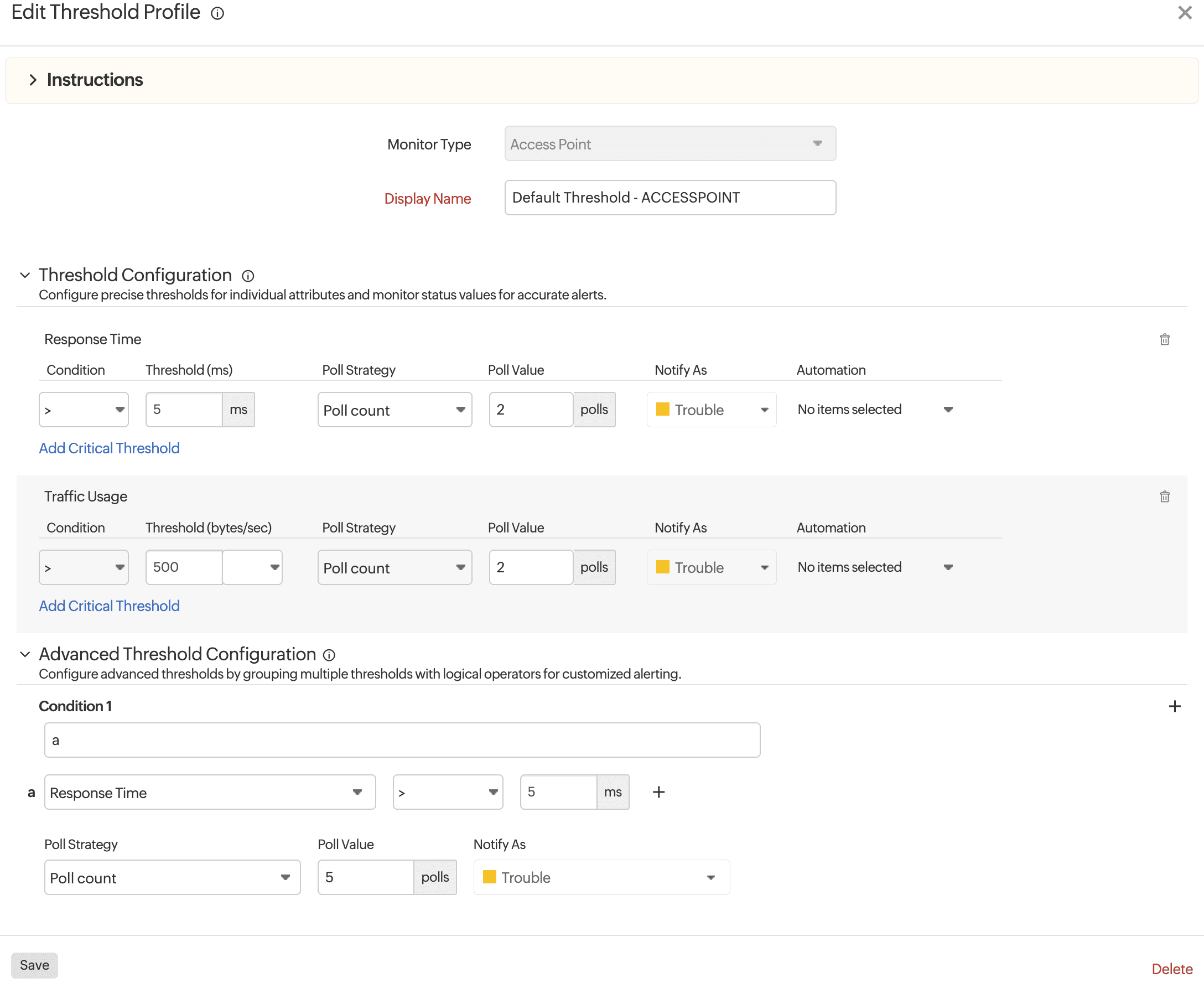Add another sub-condition with plus icon after ms field
The image size is (1204, 983).
pyautogui.click(x=658, y=792)
